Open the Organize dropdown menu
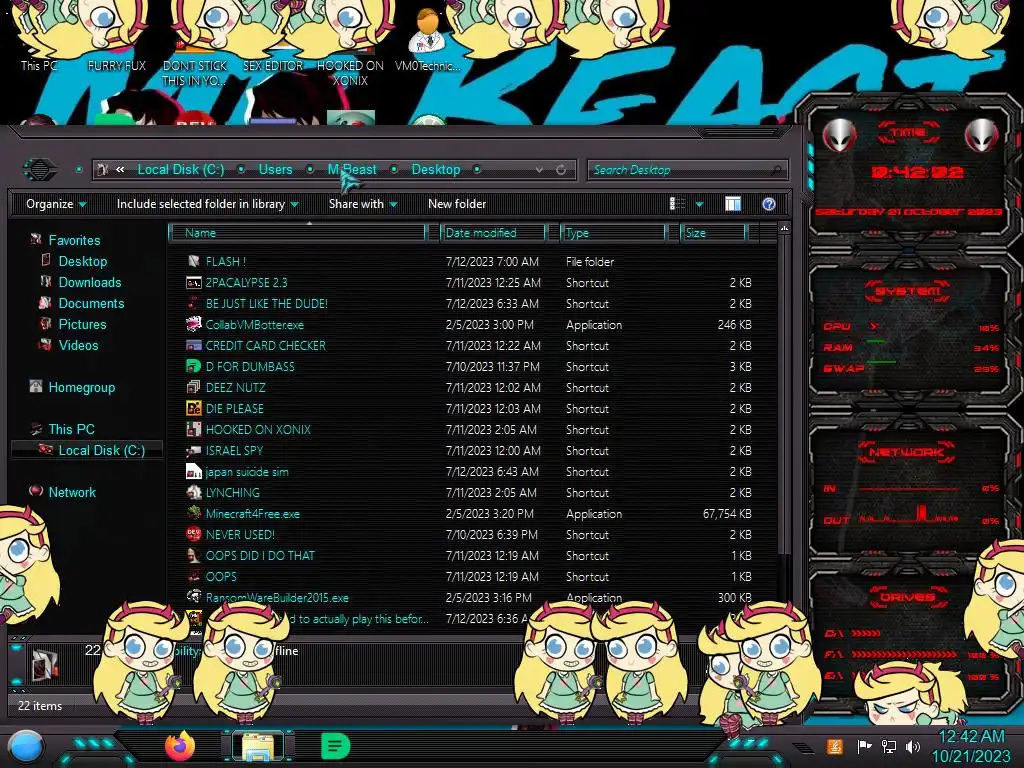This screenshot has height=768, width=1024. tap(56, 204)
